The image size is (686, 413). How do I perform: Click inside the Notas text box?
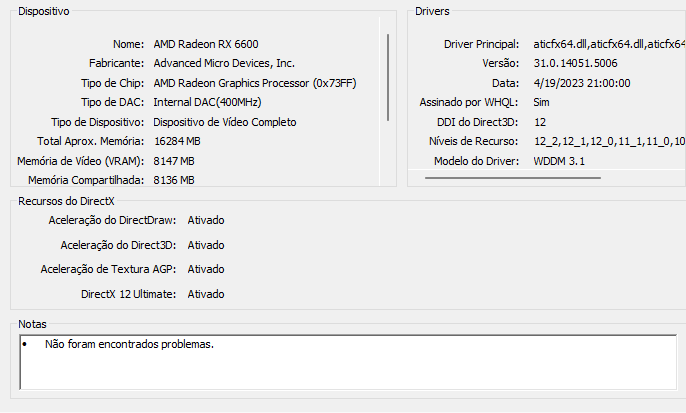pyautogui.click(x=348, y=362)
